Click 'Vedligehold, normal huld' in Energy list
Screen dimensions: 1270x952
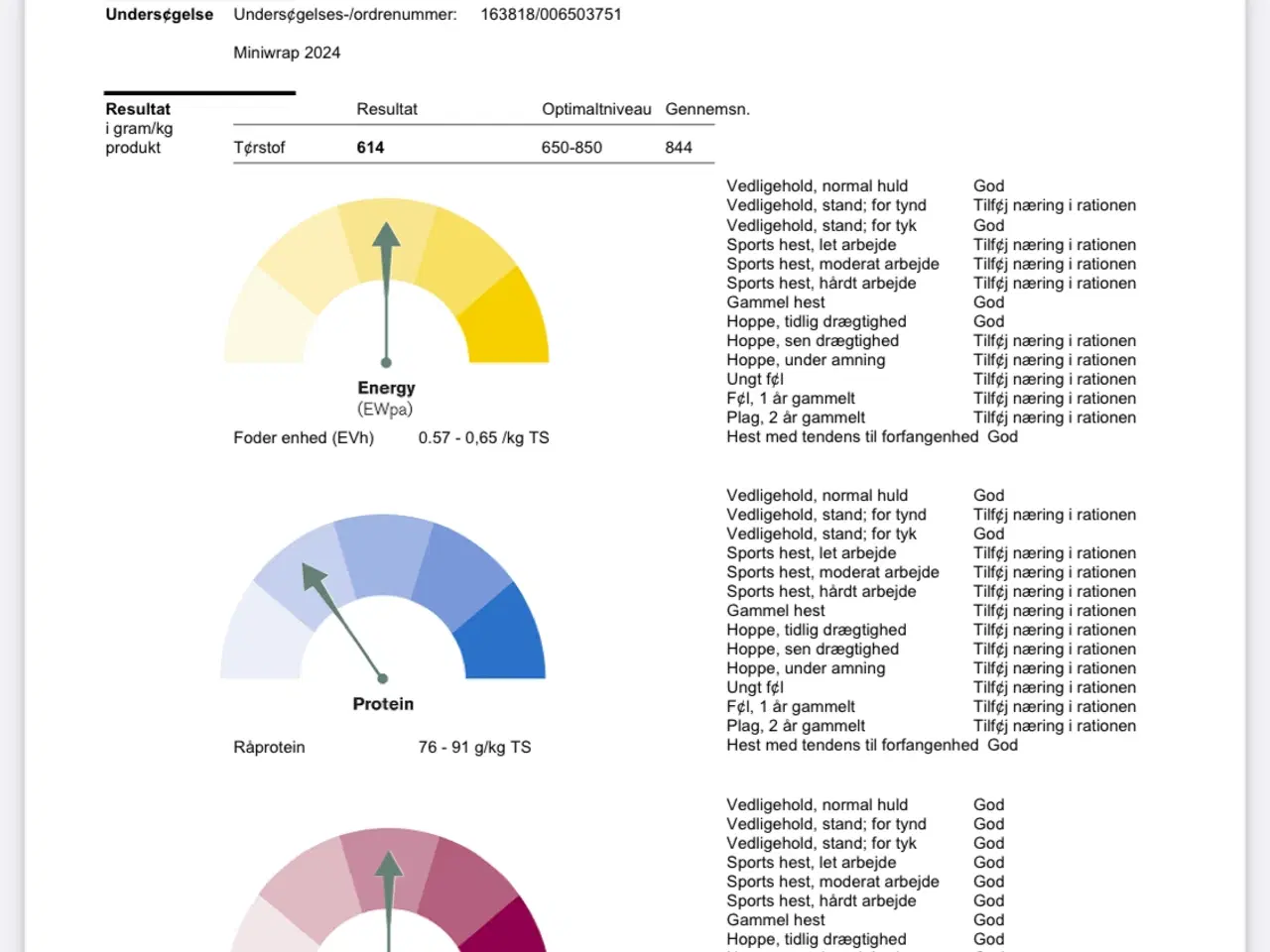click(x=817, y=186)
